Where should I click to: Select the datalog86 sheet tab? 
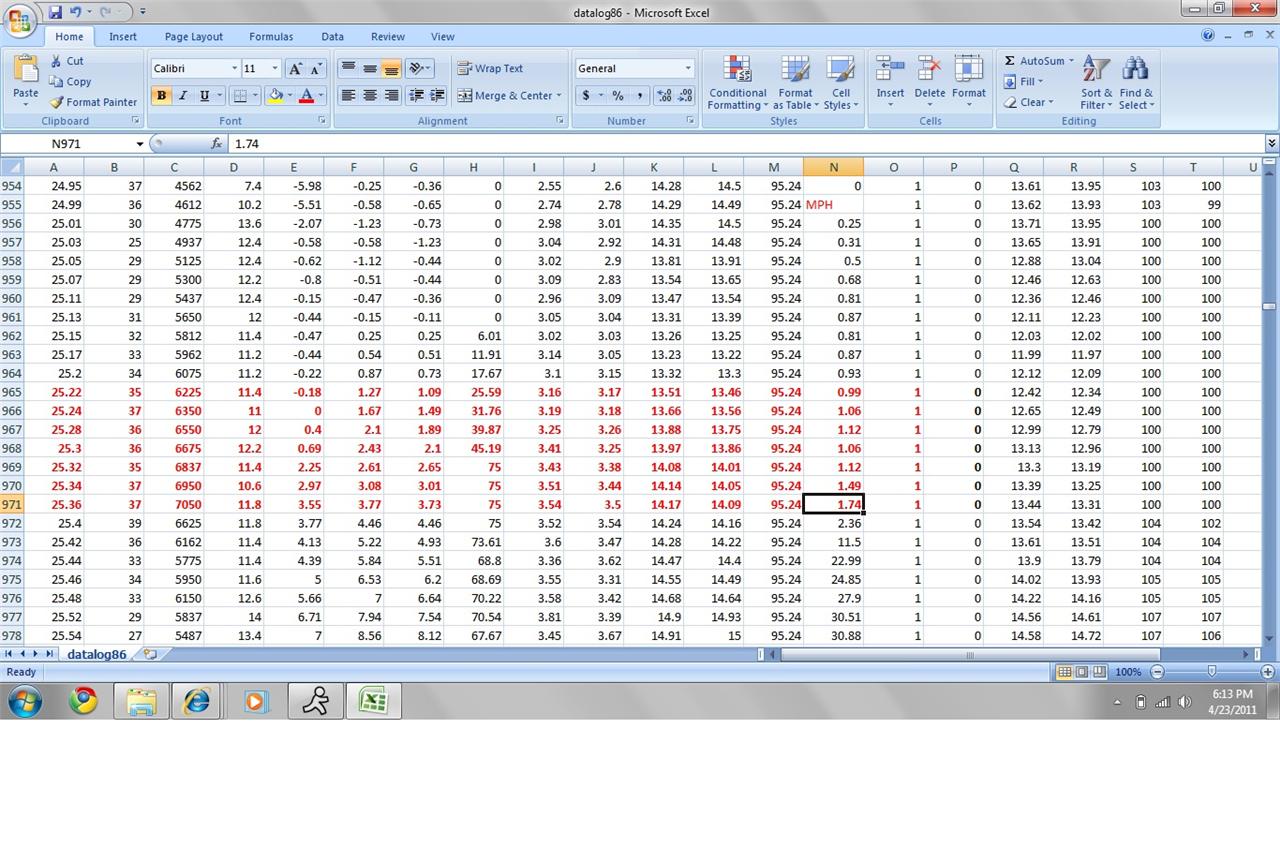click(x=97, y=654)
